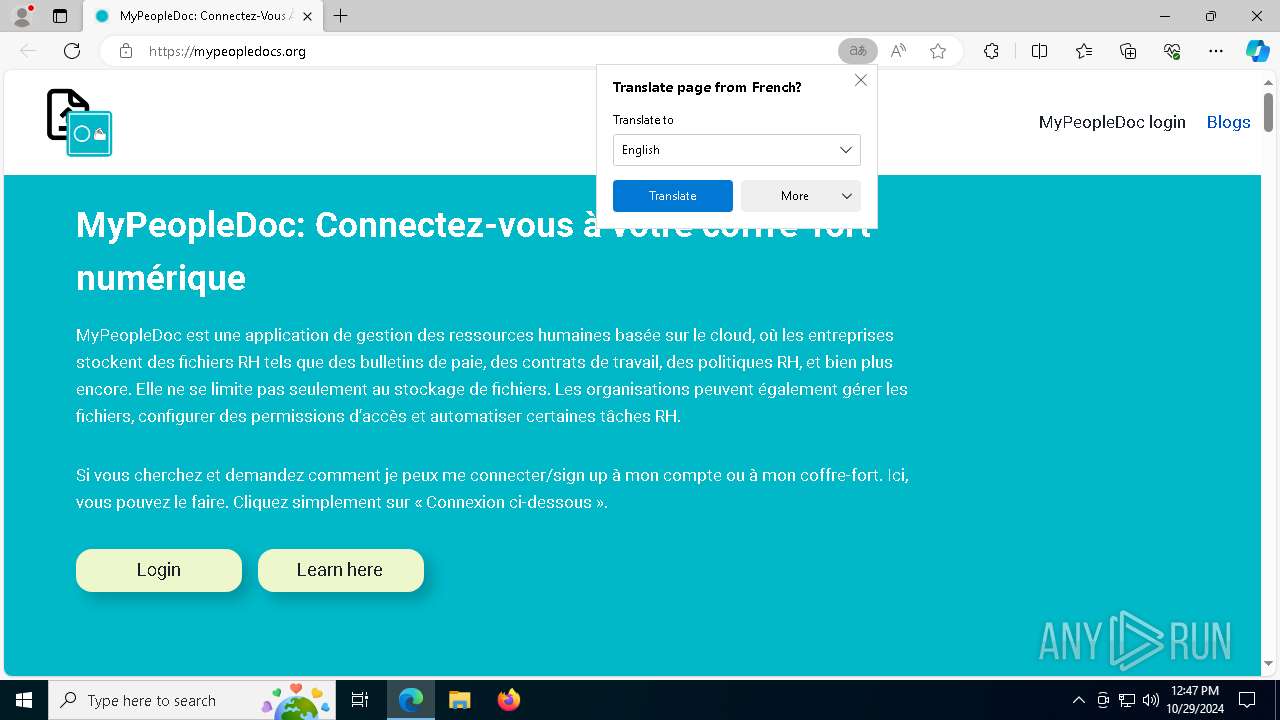Viewport: 1280px width, 720px height.
Task: Close the translate popup
Action: pos(861,80)
